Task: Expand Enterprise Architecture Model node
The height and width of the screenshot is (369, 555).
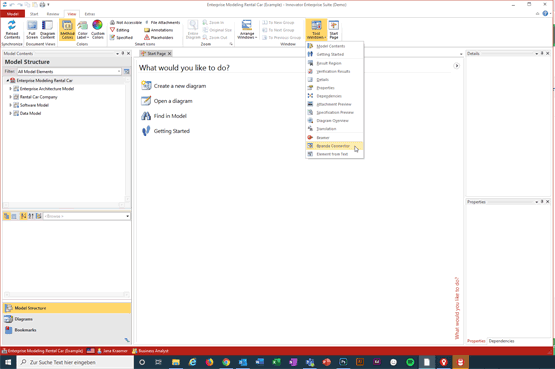Action: (10, 88)
